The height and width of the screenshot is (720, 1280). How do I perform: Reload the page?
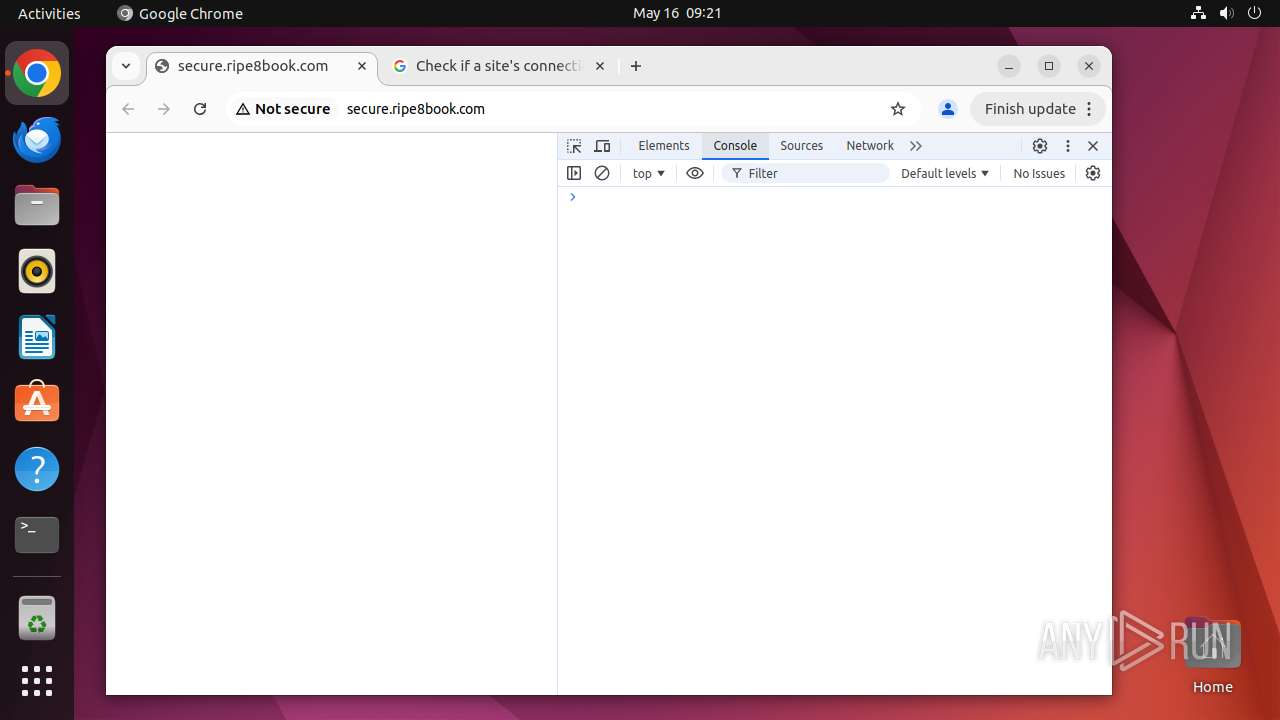point(200,109)
